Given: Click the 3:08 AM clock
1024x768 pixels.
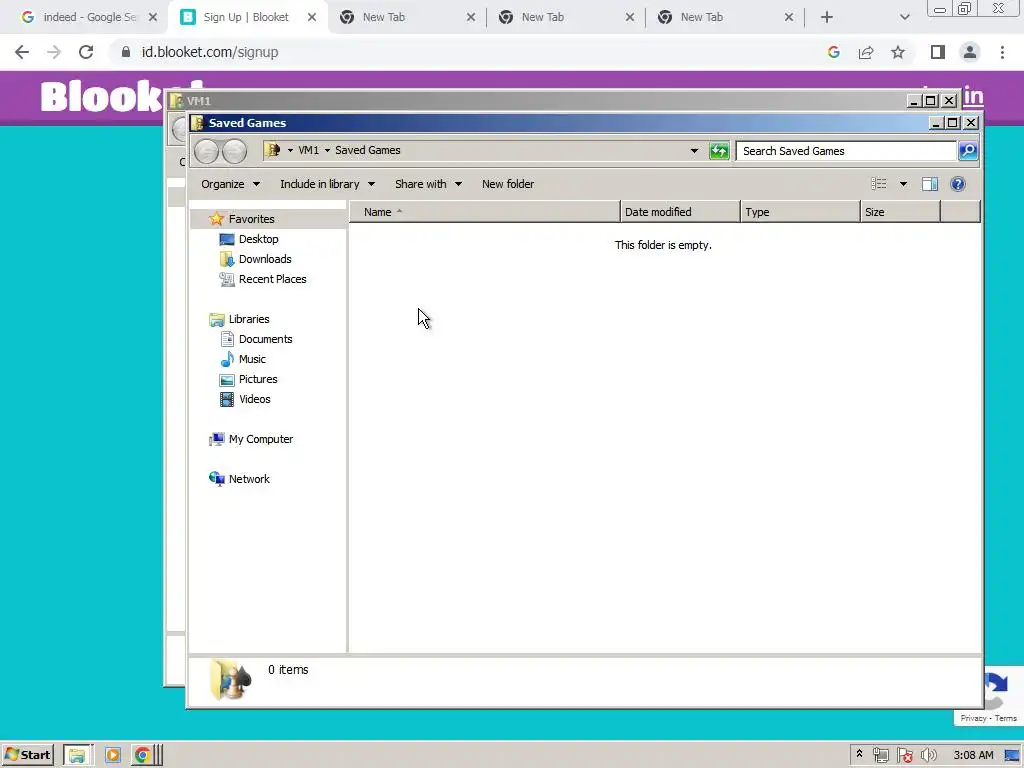Looking at the screenshot, I should [x=973, y=755].
